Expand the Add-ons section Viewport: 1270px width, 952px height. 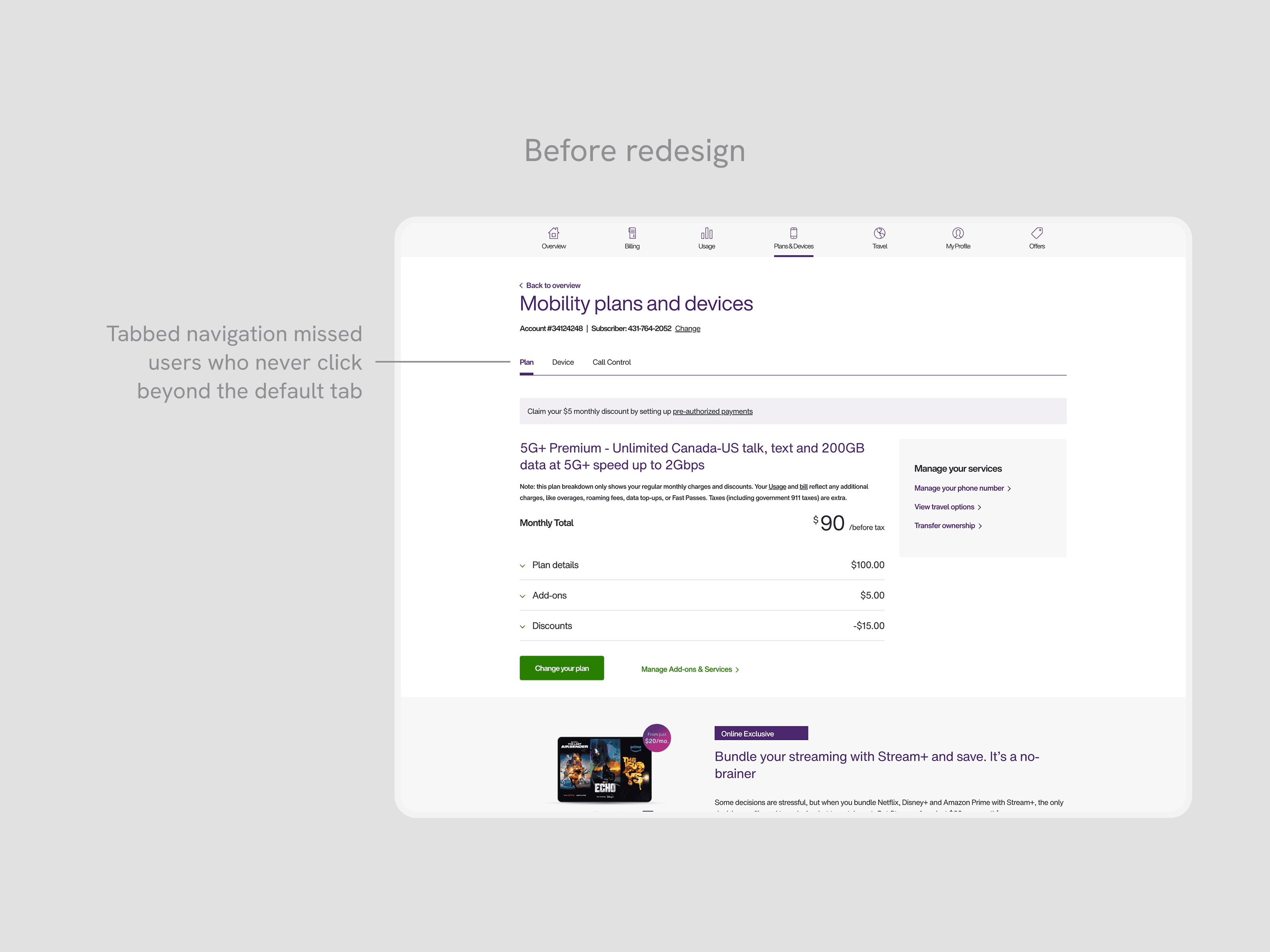549,596
